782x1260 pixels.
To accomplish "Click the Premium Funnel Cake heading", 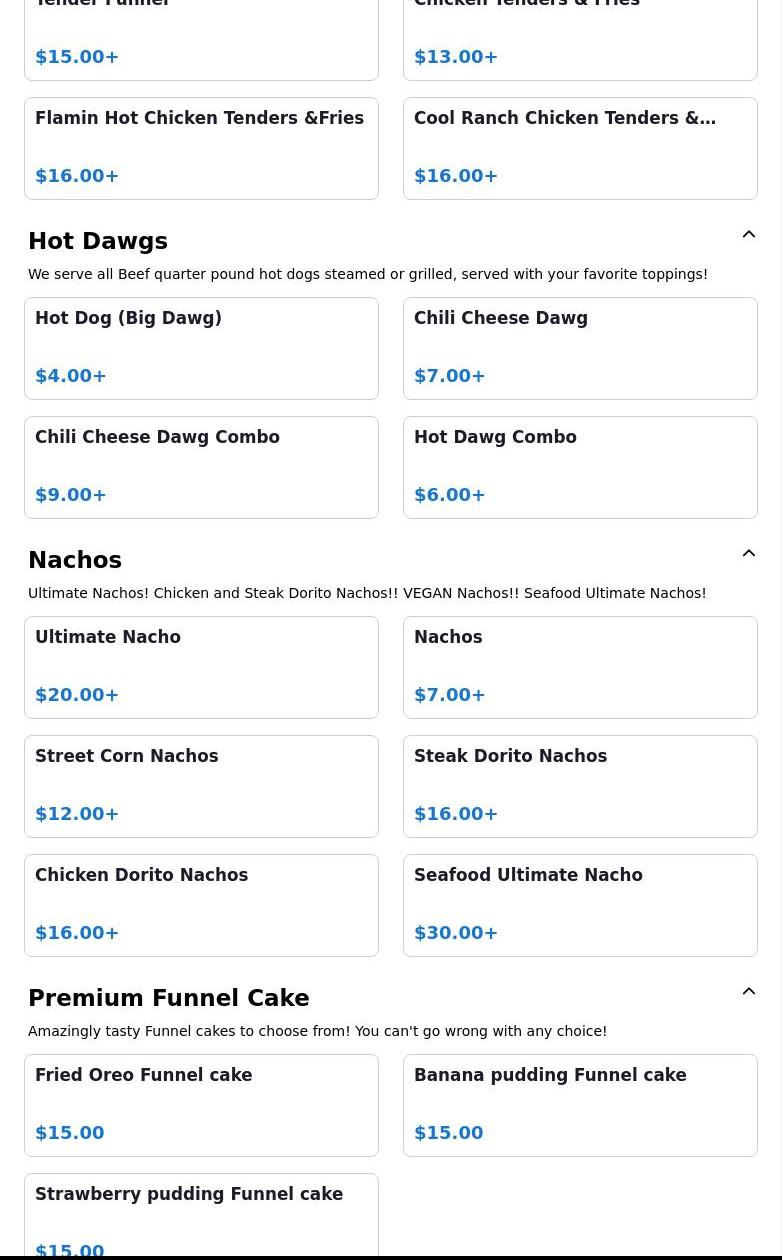I will coord(169,998).
